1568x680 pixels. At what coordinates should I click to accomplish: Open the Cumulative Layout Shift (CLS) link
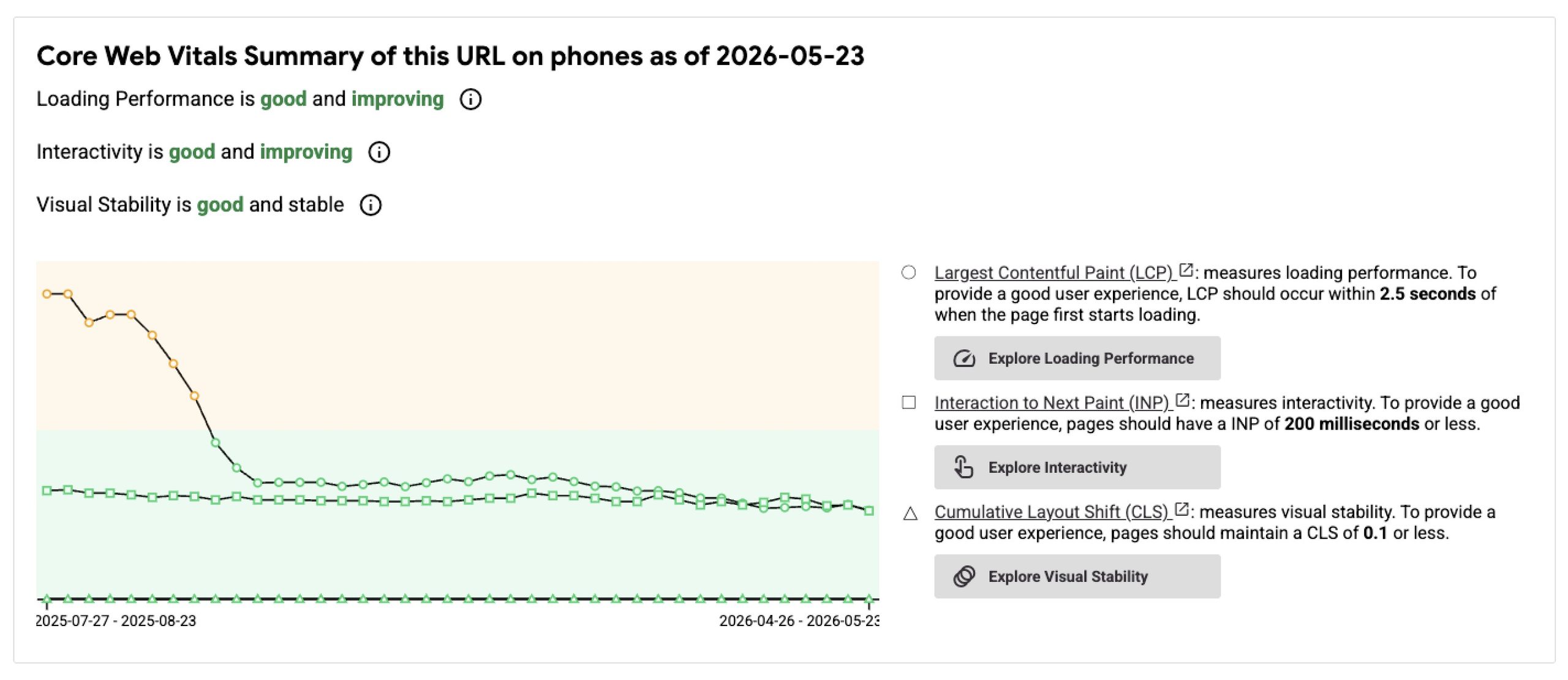(x=1051, y=512)
